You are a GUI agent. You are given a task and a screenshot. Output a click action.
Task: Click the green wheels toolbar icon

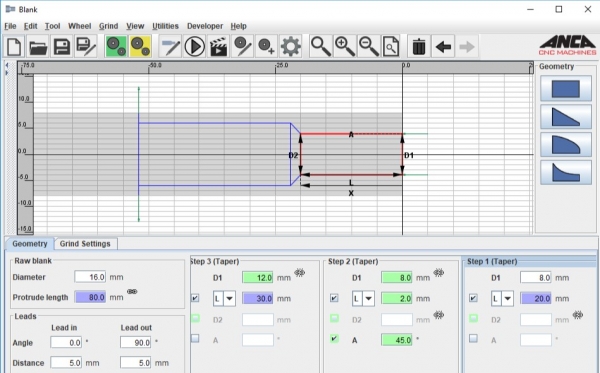(x=116, y=47)
